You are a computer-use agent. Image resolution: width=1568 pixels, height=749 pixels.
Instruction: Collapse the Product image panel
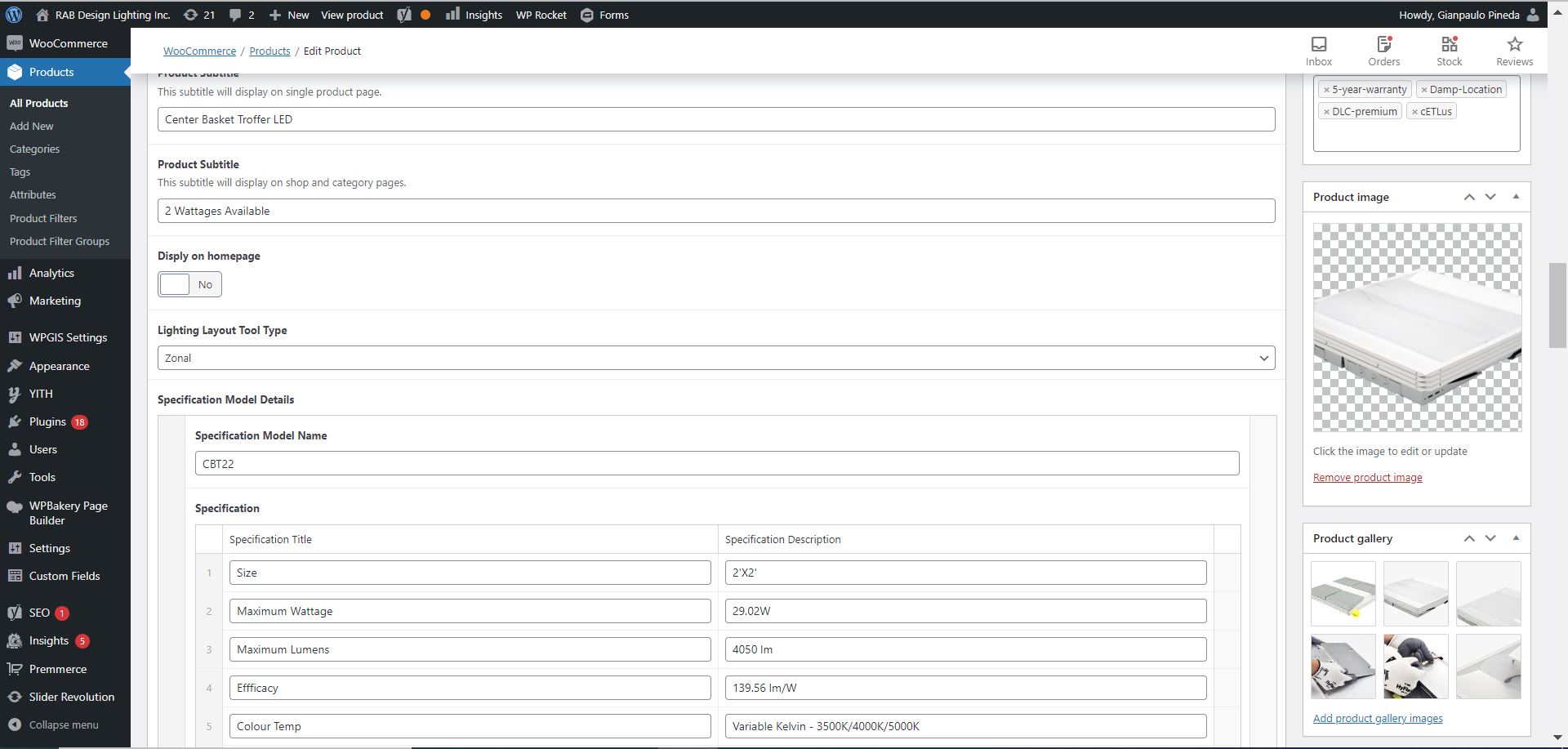pos(1516,197)
